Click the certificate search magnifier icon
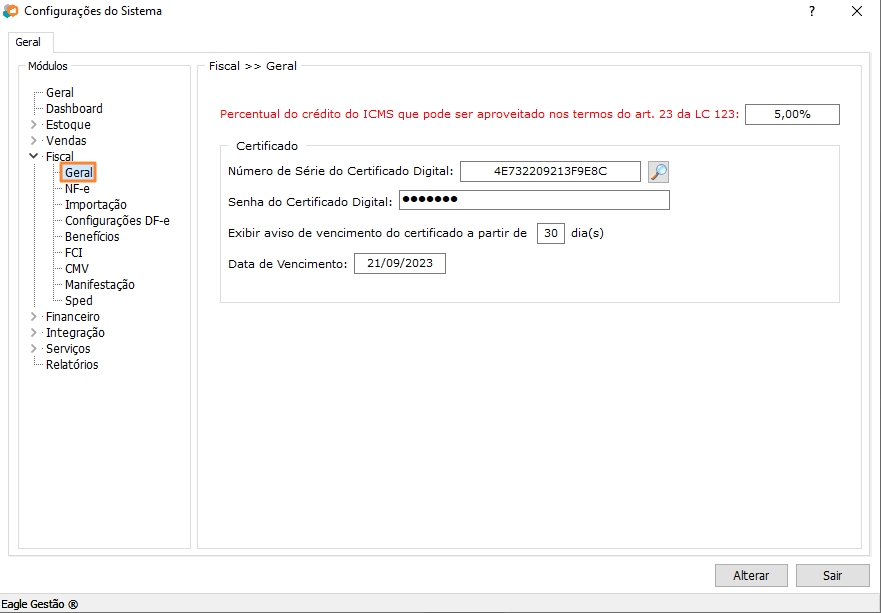The height and width of the screenshot is (613, 881). tap(658, 171)
